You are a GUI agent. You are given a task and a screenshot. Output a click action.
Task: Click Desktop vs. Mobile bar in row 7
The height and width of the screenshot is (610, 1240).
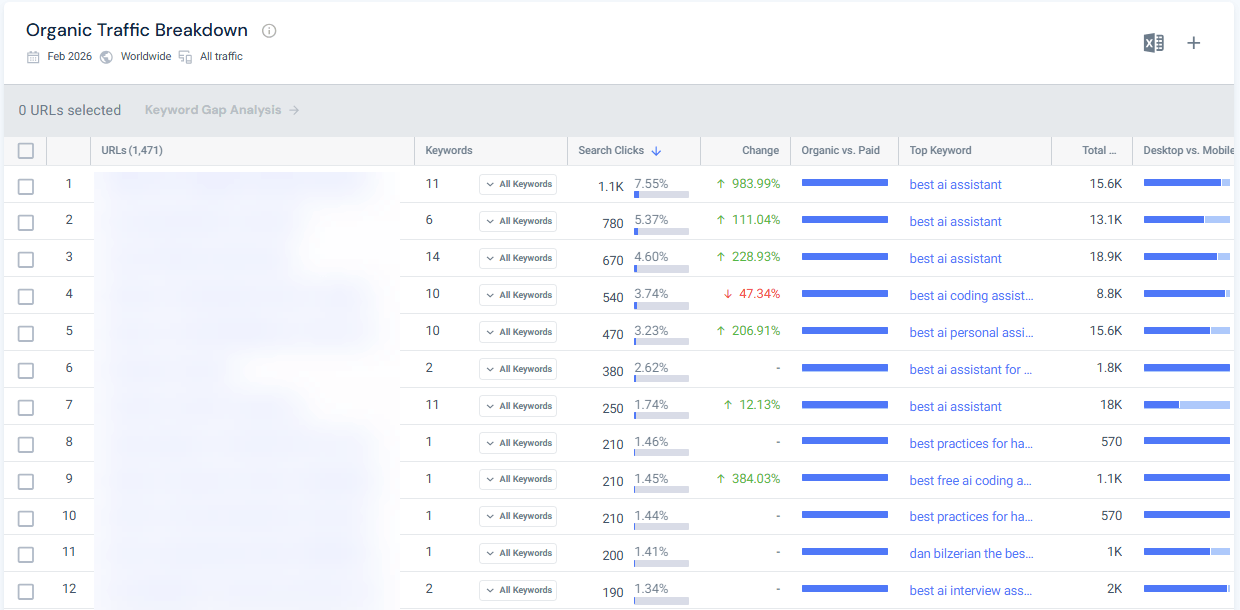(x=1187, y=405)
